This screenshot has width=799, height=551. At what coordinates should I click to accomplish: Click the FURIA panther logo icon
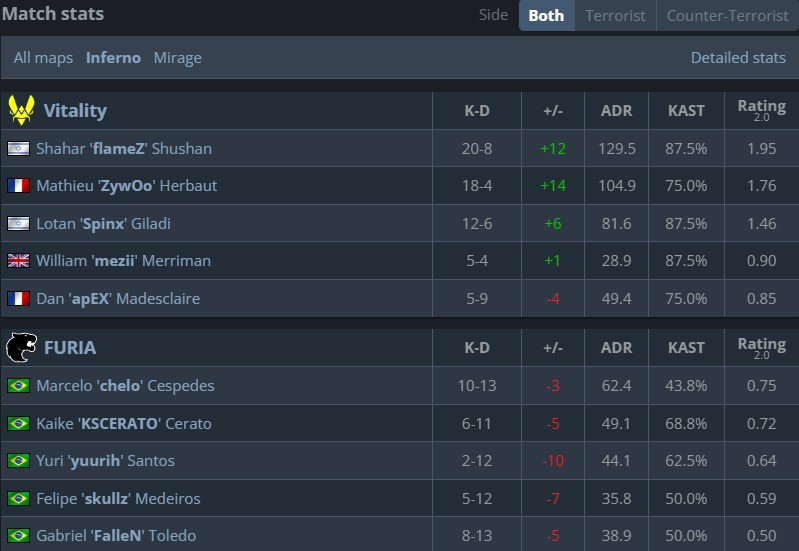pyautogui.click(x=21, y=347)
